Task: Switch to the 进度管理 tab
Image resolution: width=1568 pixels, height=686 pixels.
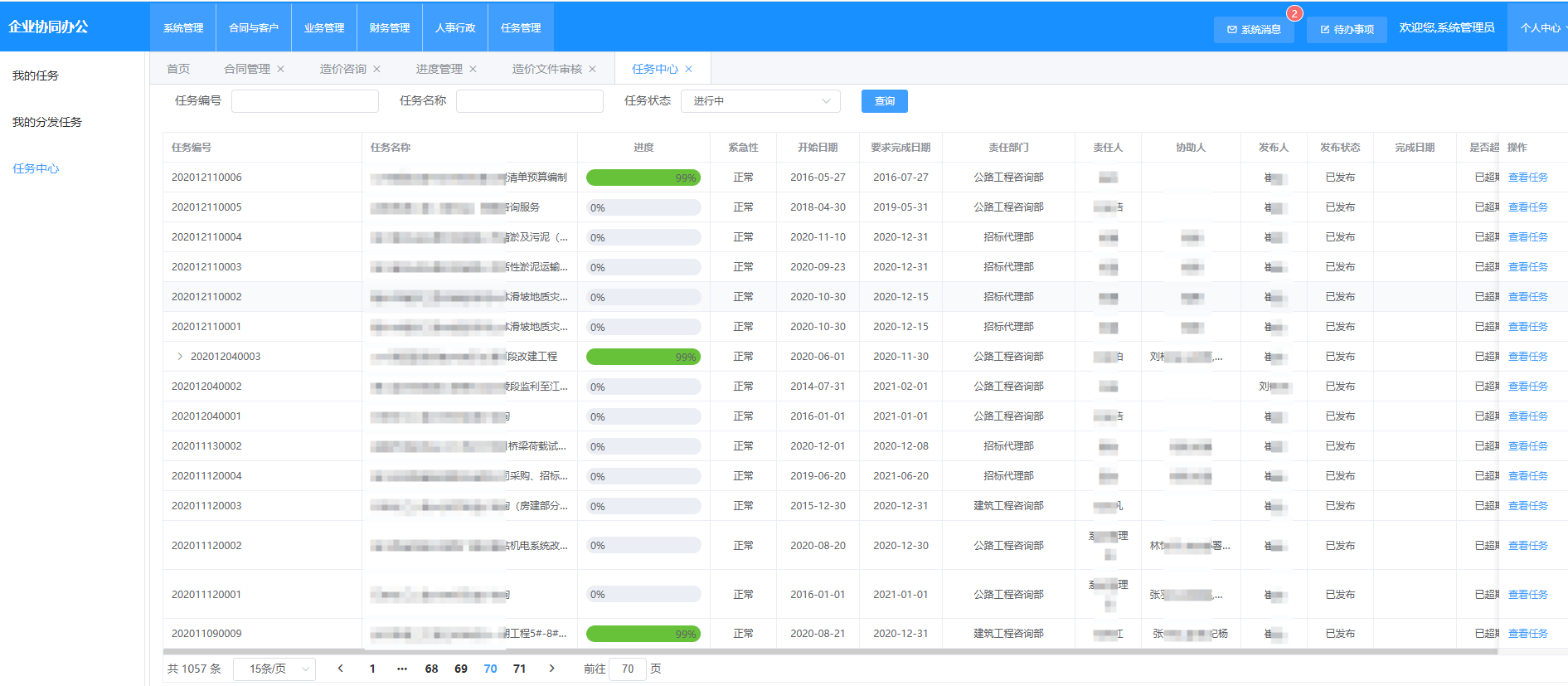Action: [439, 69]
